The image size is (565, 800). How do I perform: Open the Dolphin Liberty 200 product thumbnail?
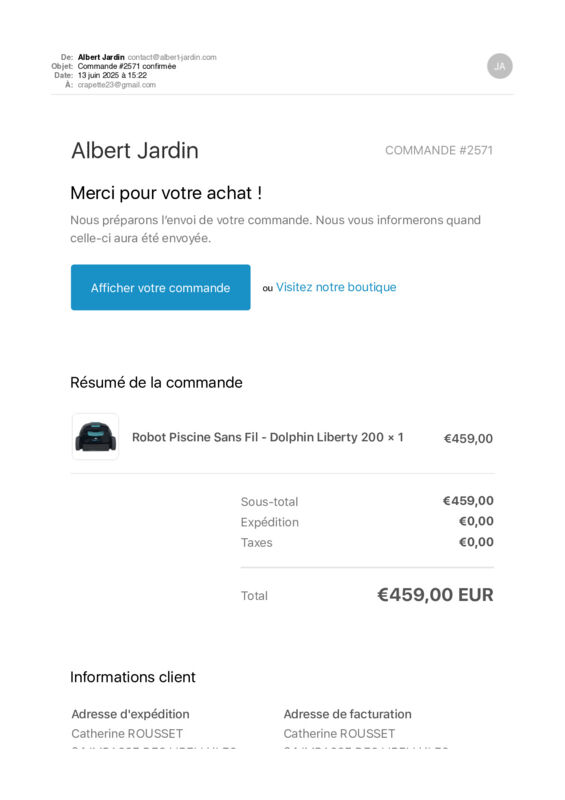[x=95, y=437]
